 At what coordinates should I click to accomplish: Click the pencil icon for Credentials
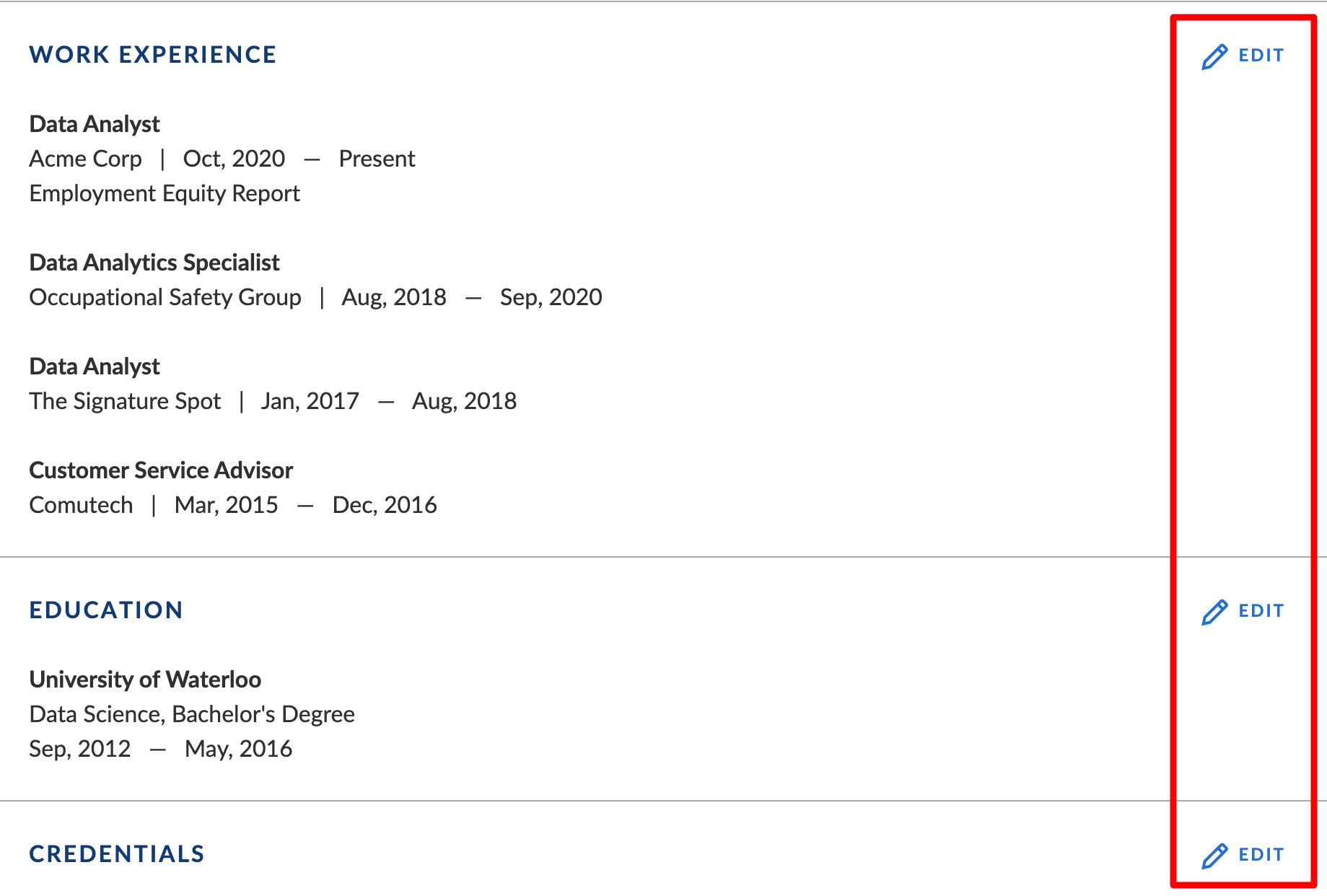pyautogui.click(x=1214, y=856)
